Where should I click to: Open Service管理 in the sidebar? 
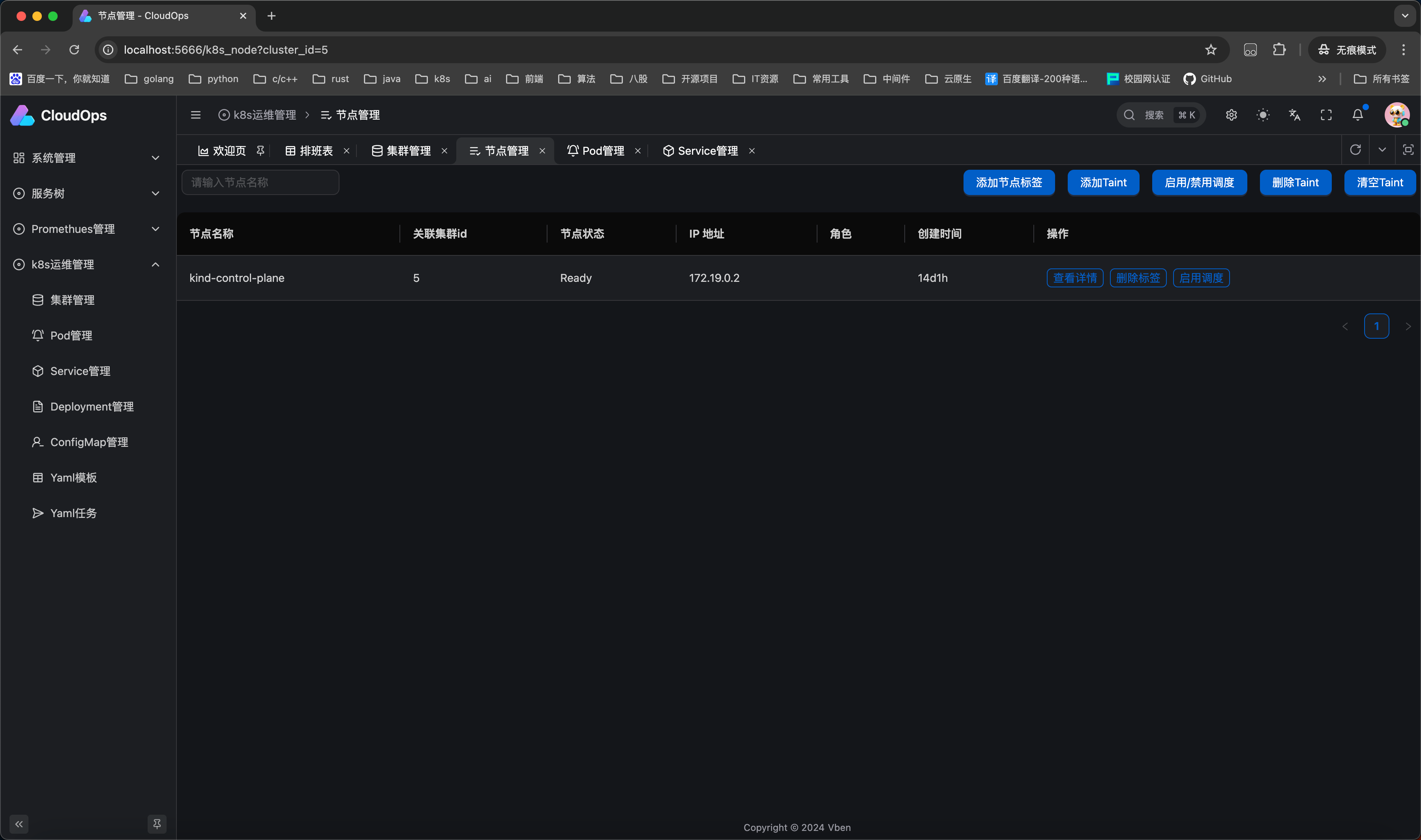click(x=87, y=371)
